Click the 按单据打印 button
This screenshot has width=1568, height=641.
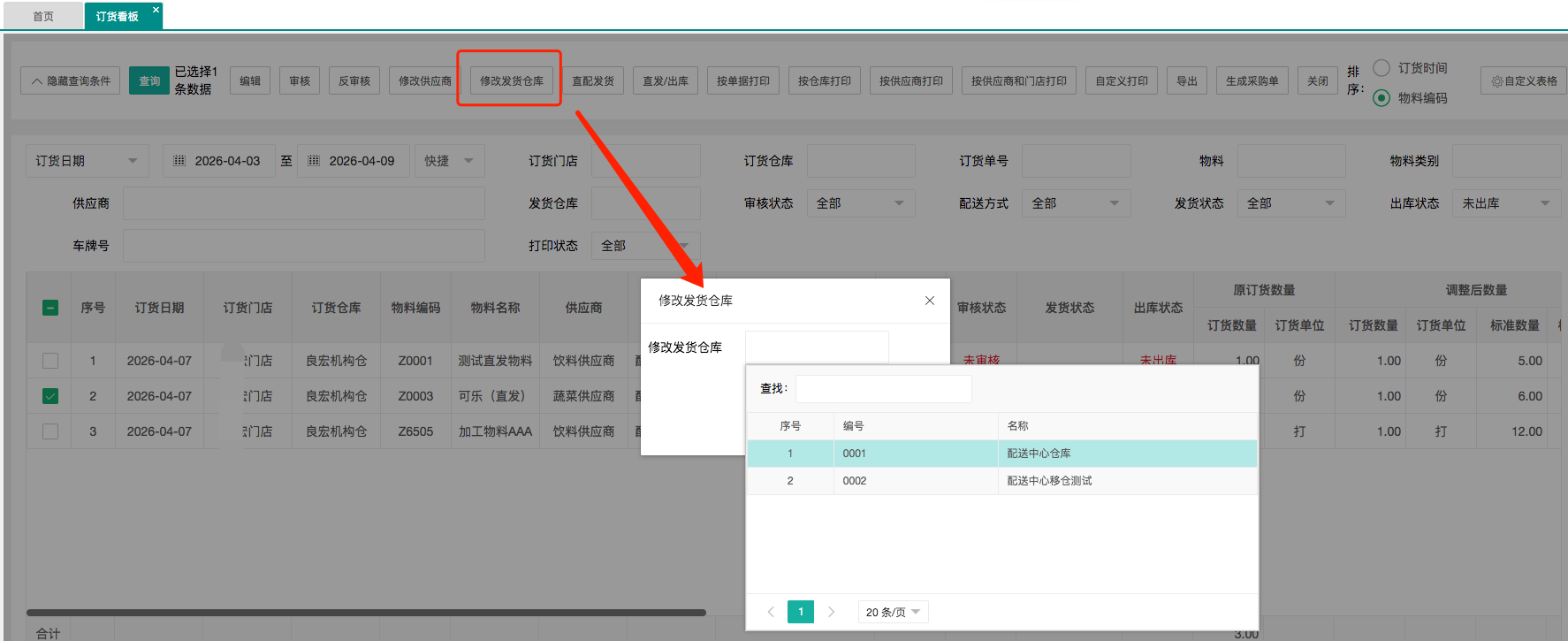pyautogui.click(x=743, y=81)
